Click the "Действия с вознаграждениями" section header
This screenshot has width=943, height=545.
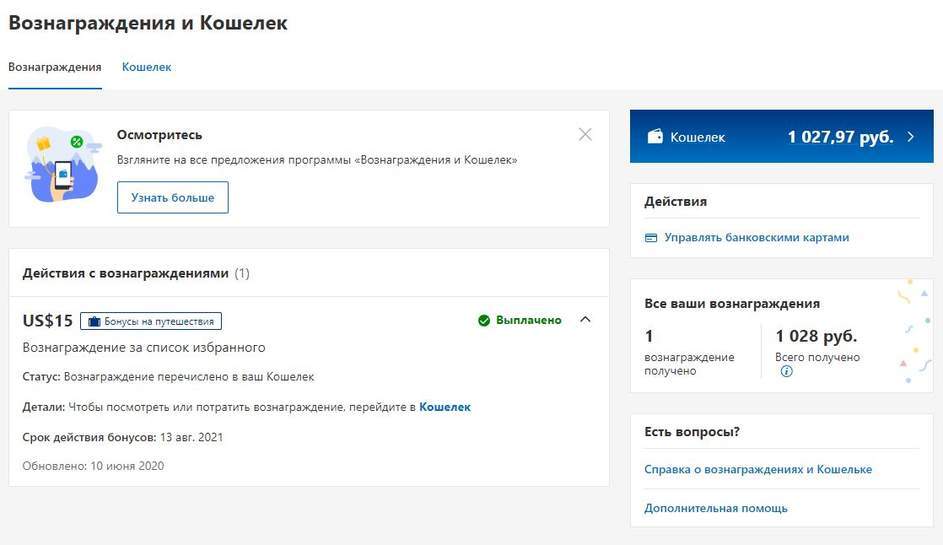[x=125, y=273]
